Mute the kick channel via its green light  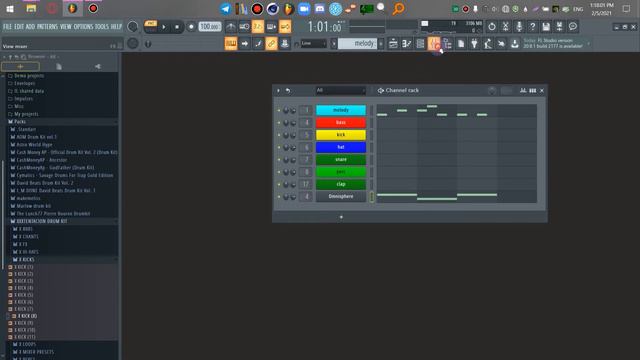click(279, 135)
